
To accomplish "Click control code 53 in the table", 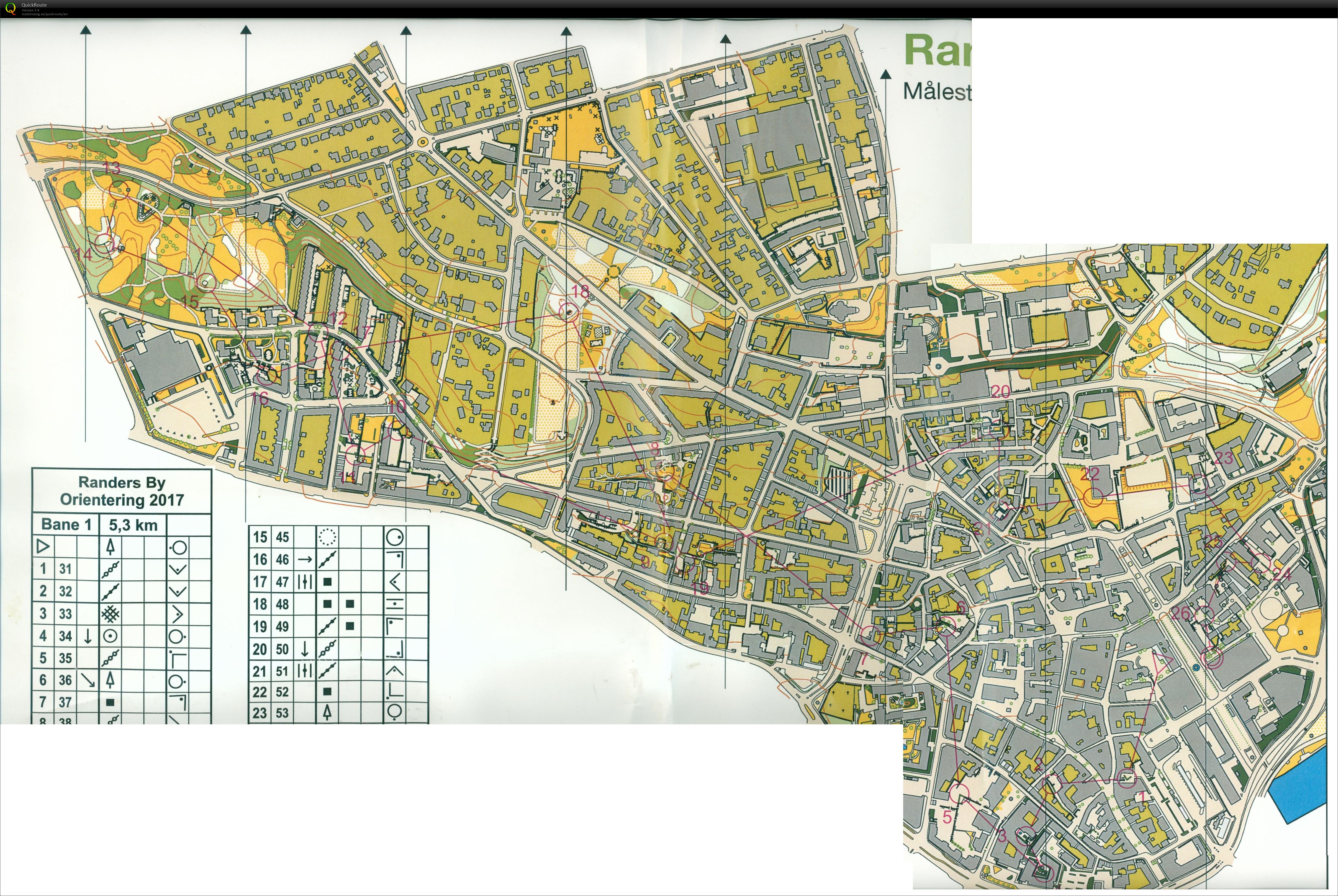I will point(282,713).
